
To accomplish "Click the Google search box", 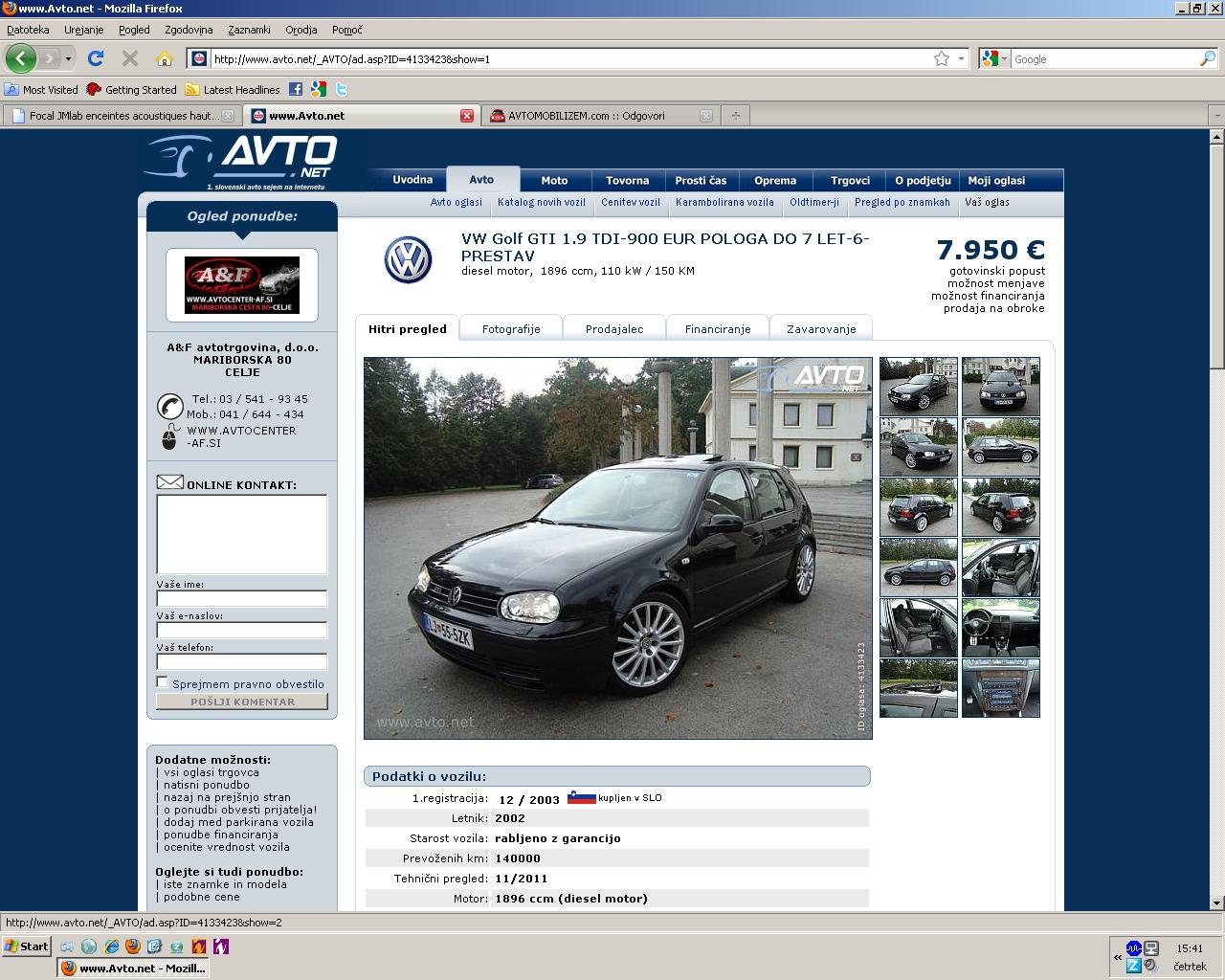I will click(1104, 58).
